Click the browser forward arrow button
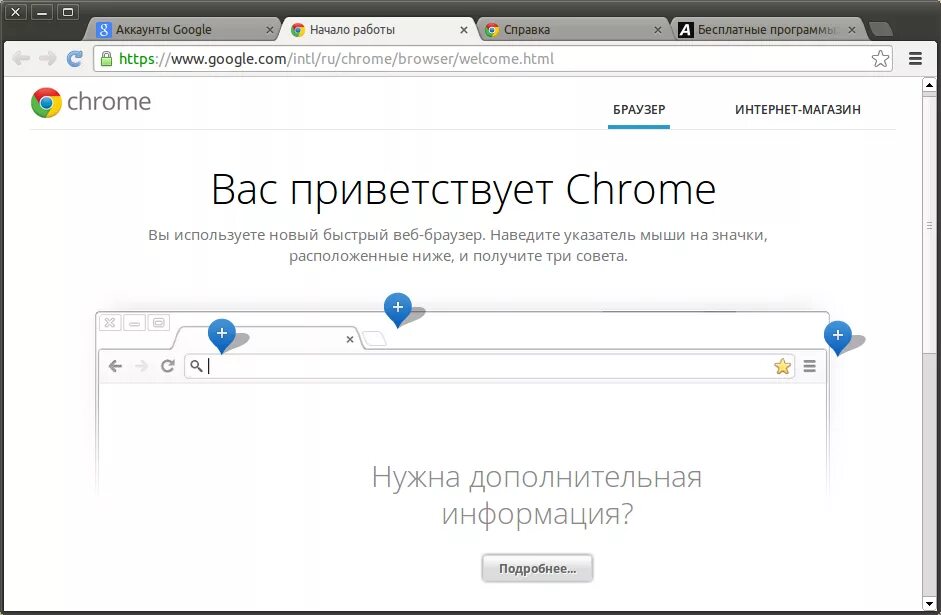 47,58
